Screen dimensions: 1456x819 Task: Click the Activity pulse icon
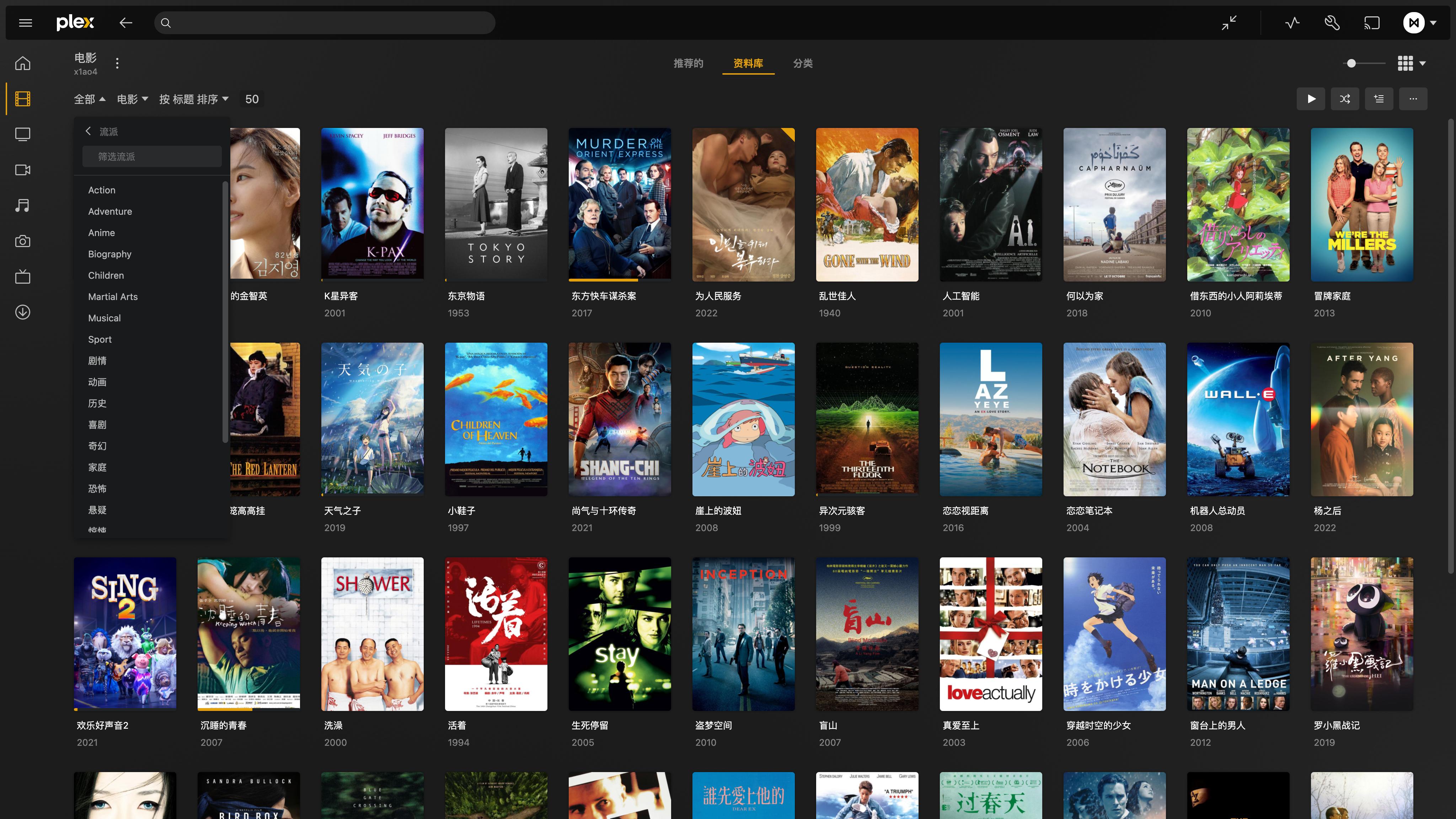tap(1292, 23)
